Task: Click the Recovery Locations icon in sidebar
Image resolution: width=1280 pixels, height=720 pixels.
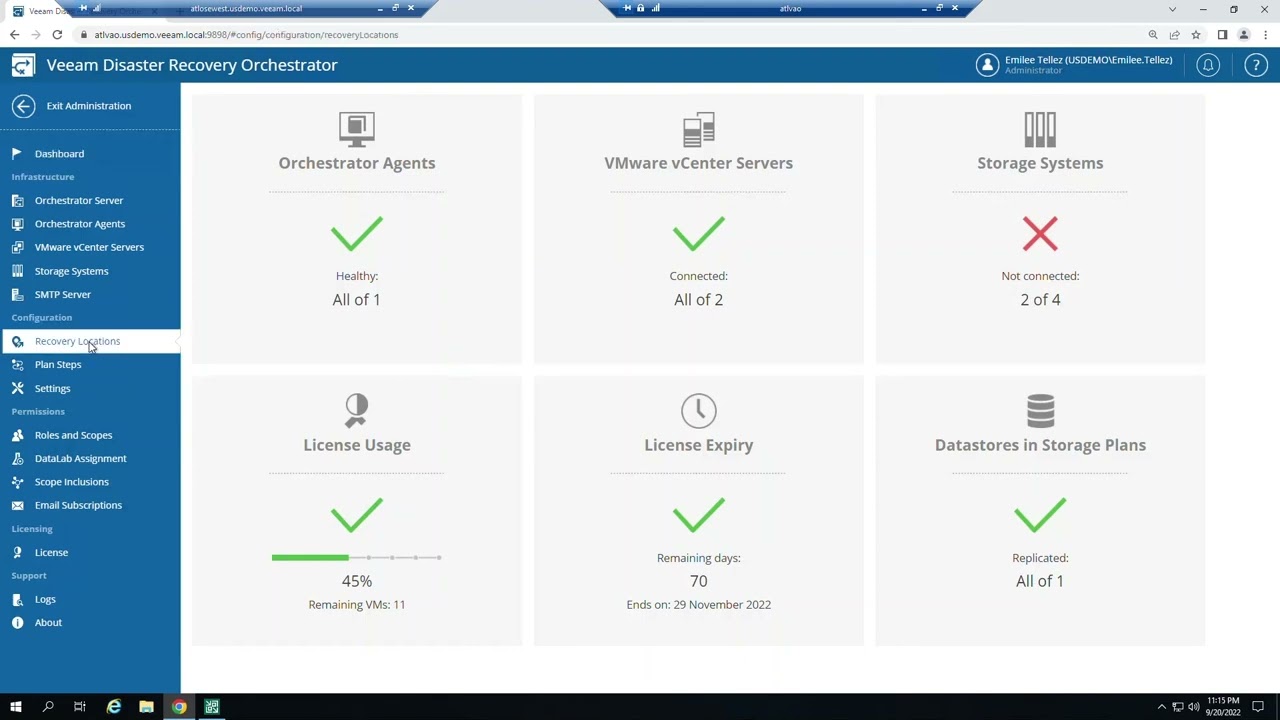Action: pos(17,342)
